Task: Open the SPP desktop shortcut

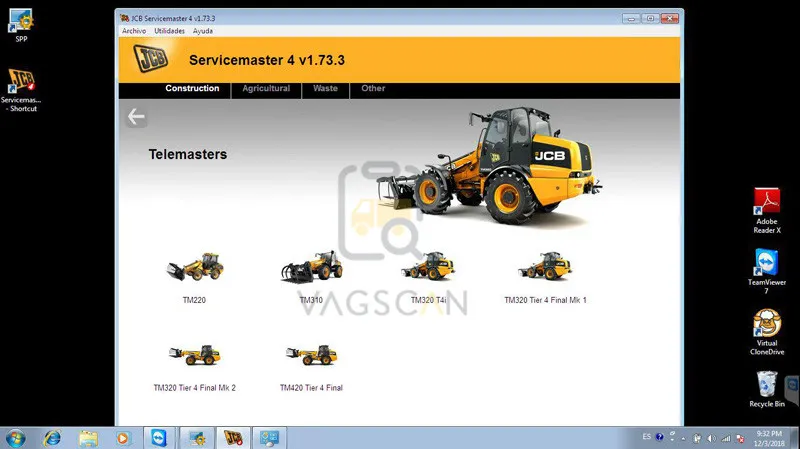Action: coord(21,25)
